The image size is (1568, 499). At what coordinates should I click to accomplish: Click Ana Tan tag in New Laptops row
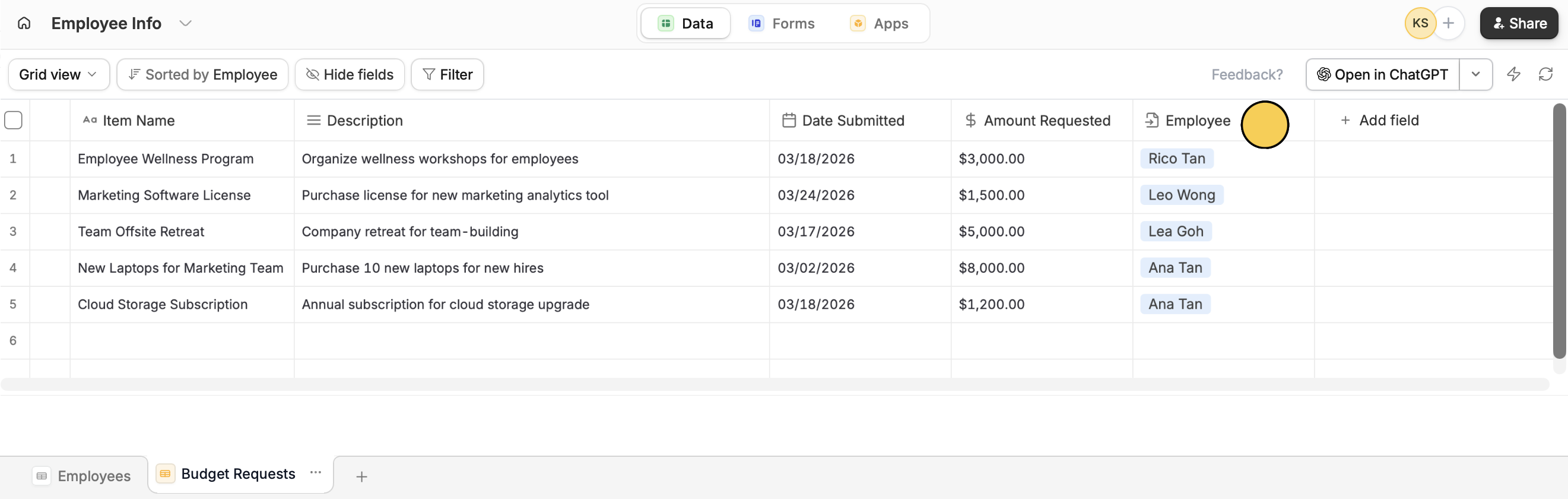point(1175,268)
